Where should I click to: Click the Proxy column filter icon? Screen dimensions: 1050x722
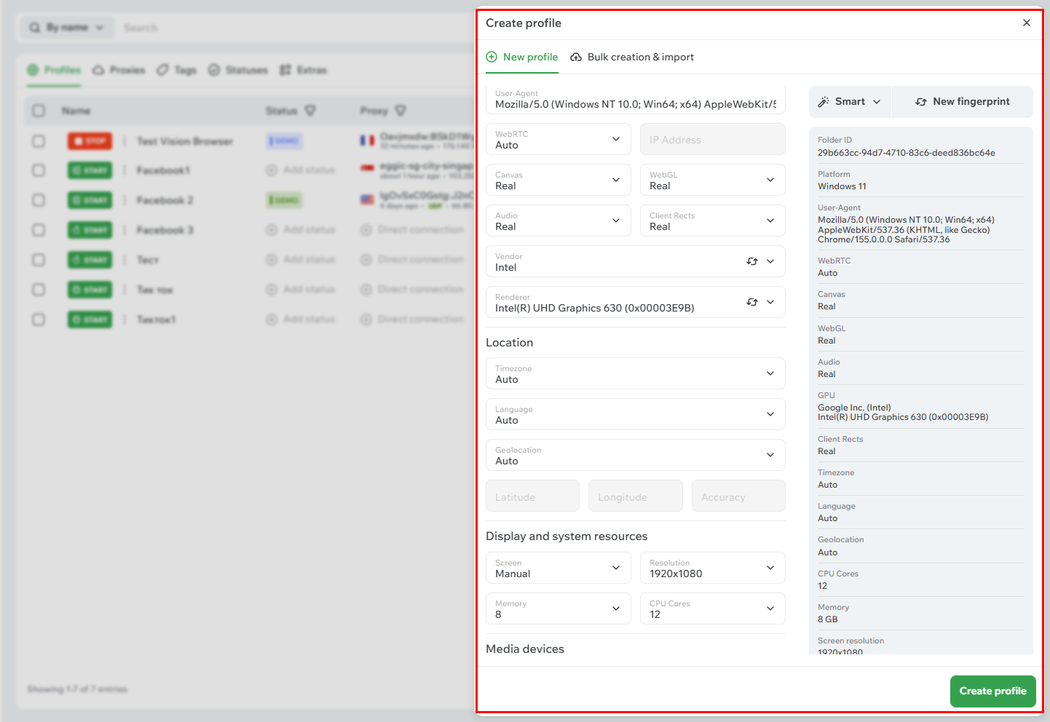[x=400, y=111]
